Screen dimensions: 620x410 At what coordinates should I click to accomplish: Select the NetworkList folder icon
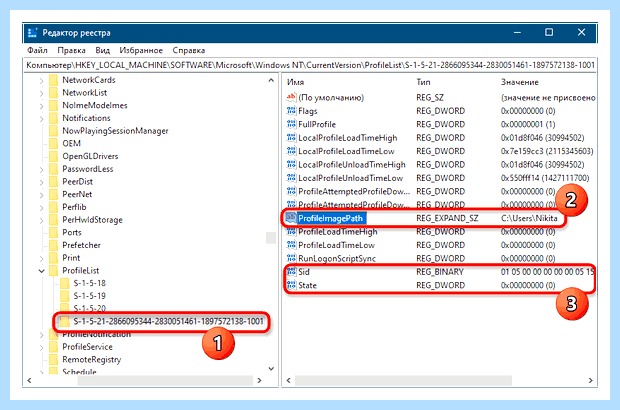tap(53, 93)
